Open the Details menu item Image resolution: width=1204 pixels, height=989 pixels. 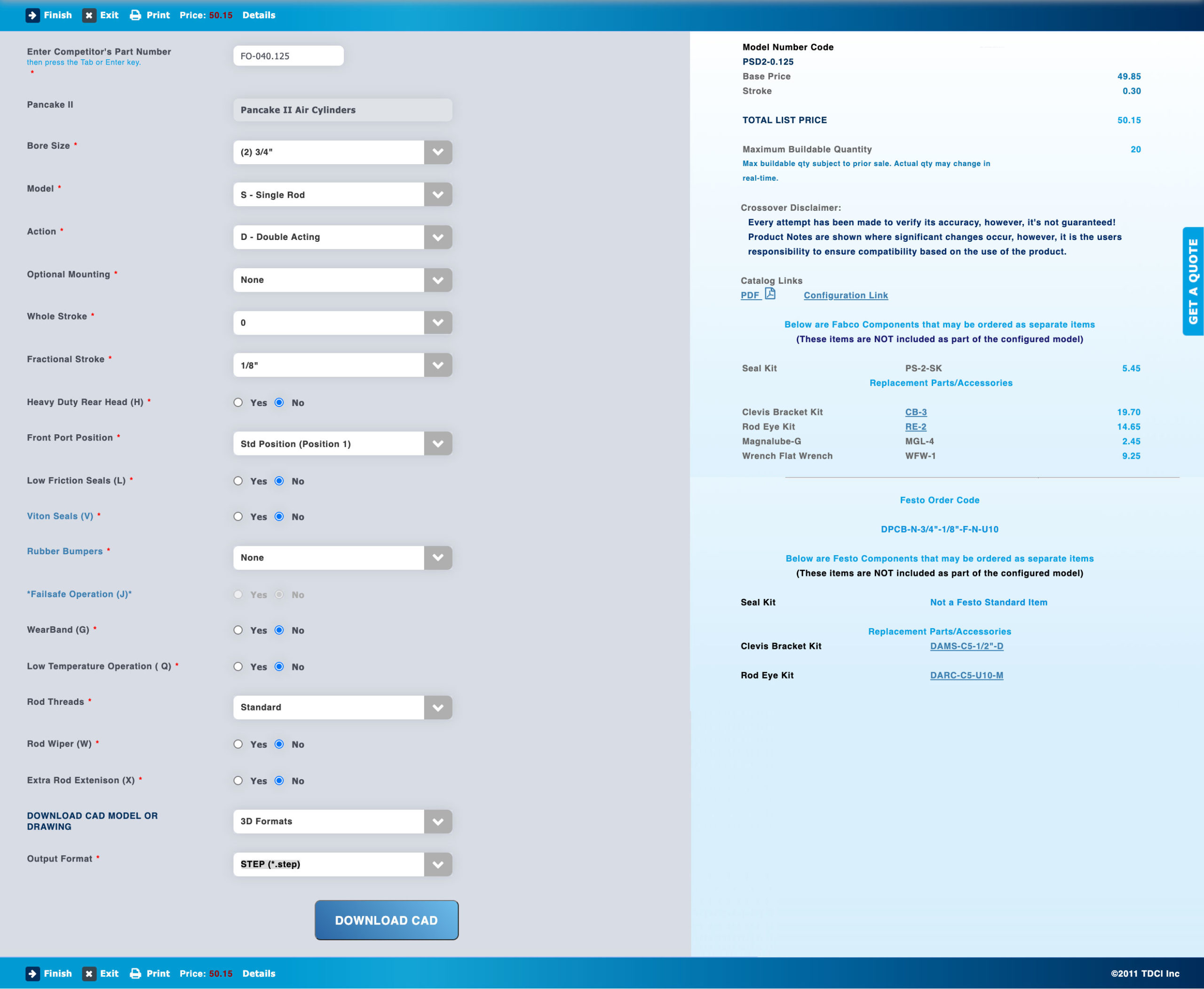(259, 16)
